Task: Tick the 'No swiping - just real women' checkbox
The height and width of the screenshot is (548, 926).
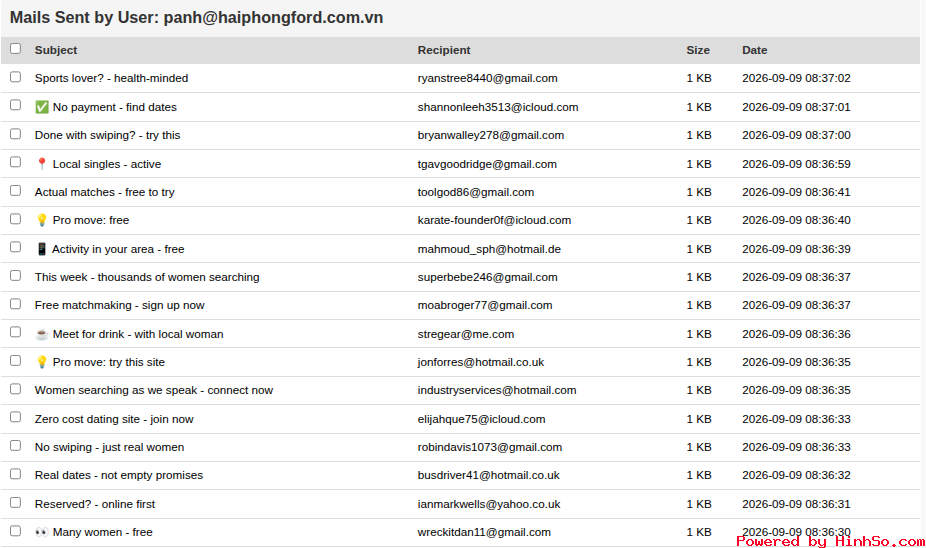Action: (x=15, y=445)
